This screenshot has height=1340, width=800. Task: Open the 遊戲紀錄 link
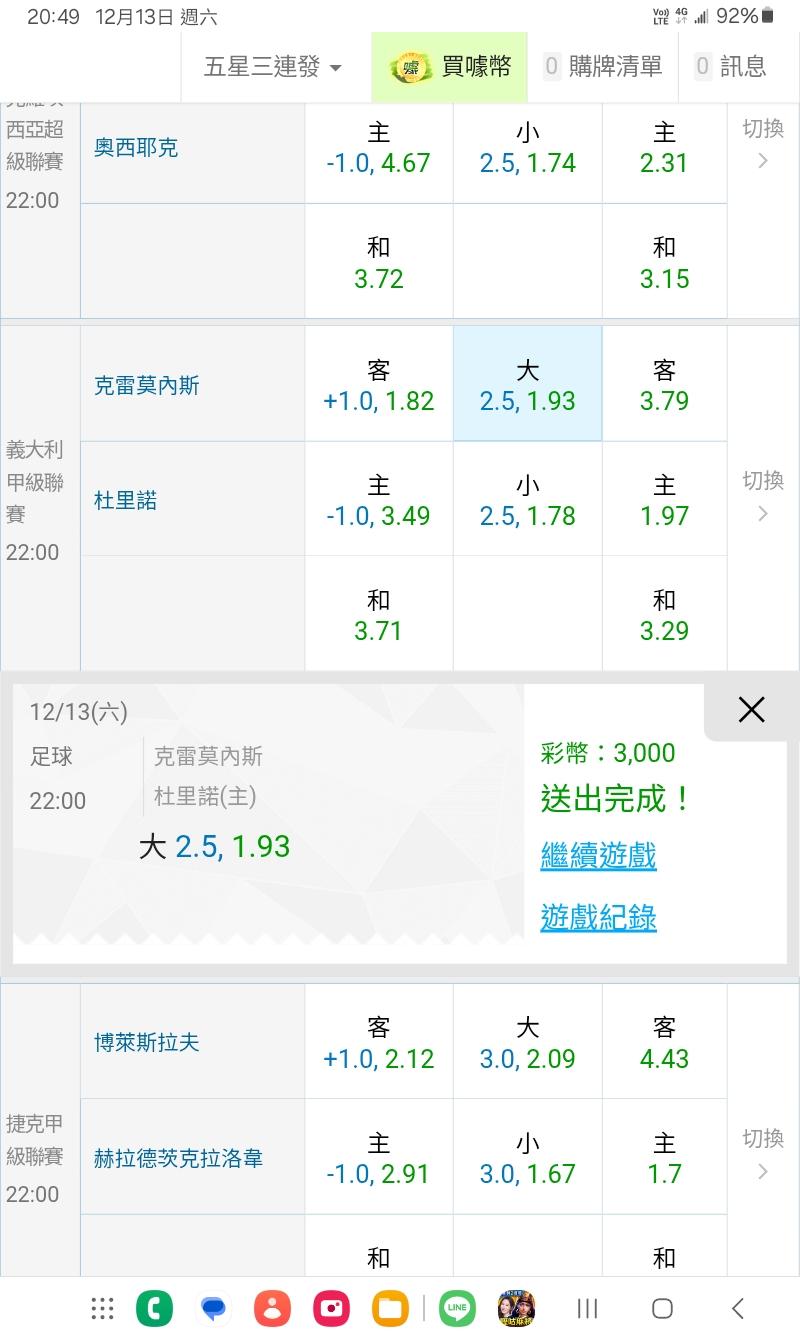598,917
